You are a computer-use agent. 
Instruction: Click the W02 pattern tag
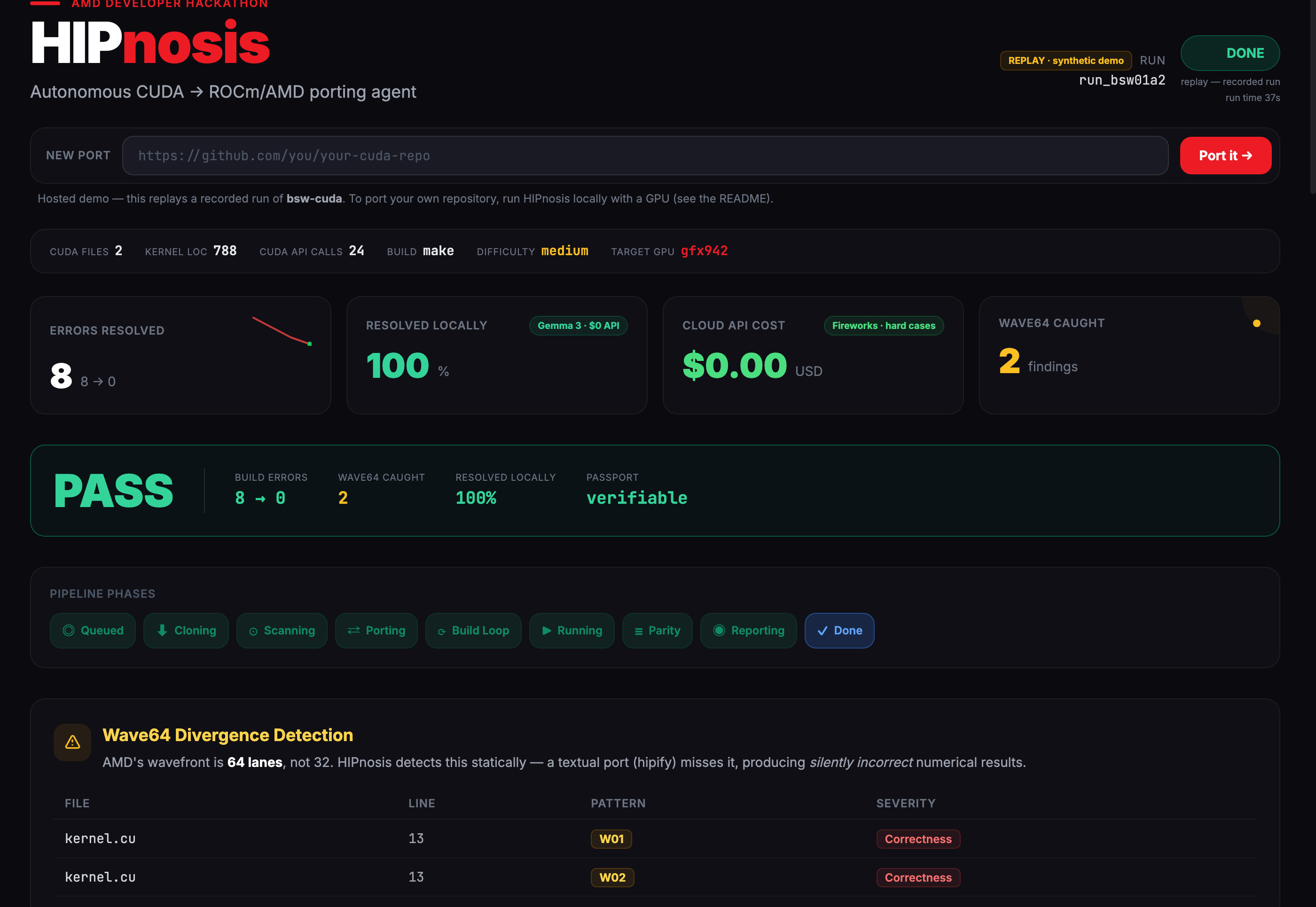pyautogui.click(x=612, y=877)
